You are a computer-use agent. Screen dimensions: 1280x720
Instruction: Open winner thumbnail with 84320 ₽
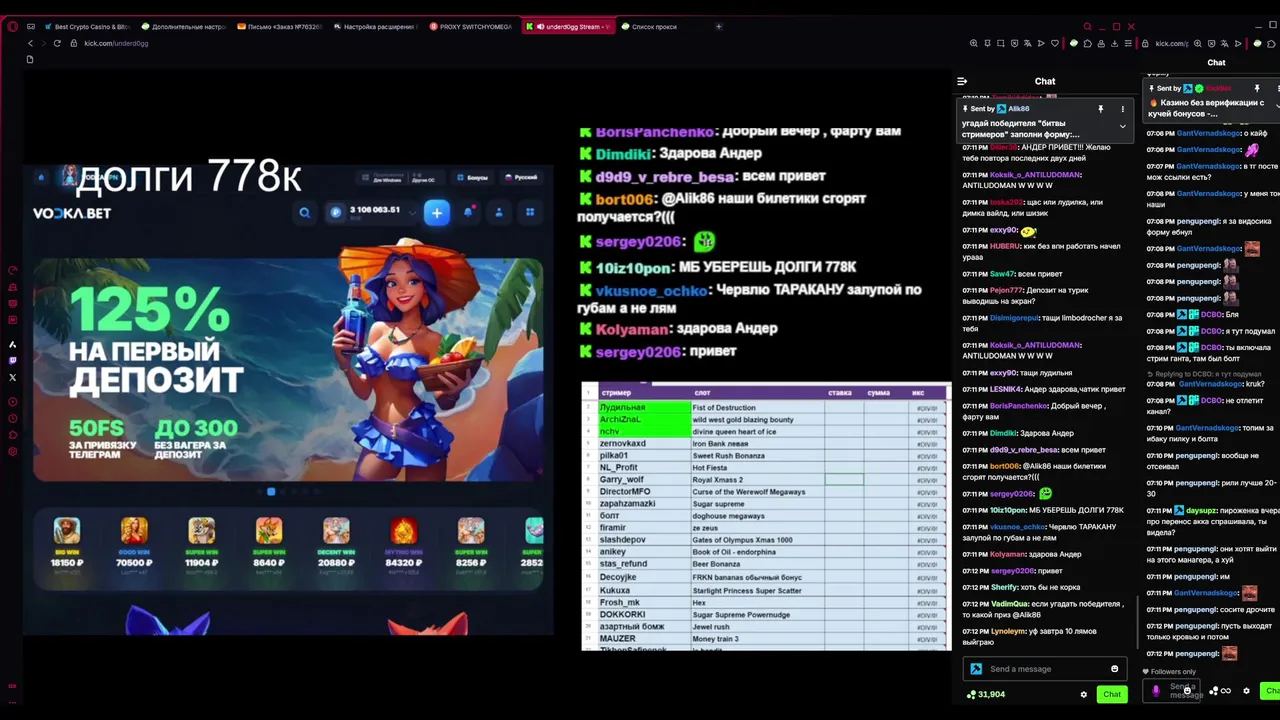point(403,543)
